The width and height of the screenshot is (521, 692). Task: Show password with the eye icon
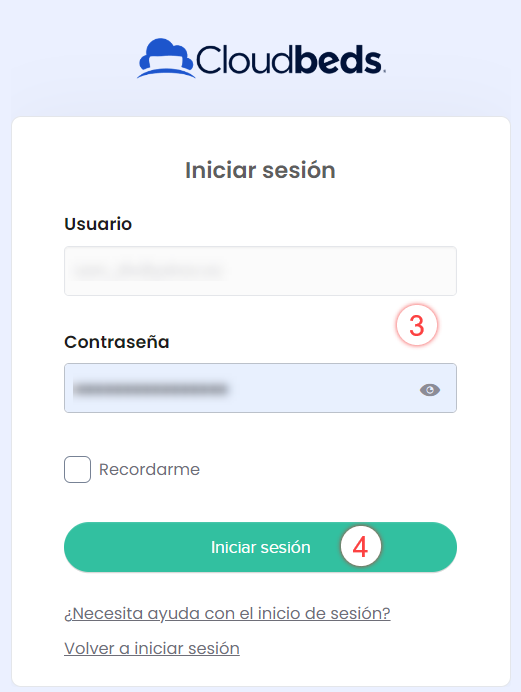pyautogui.click(x=430, y=390)
